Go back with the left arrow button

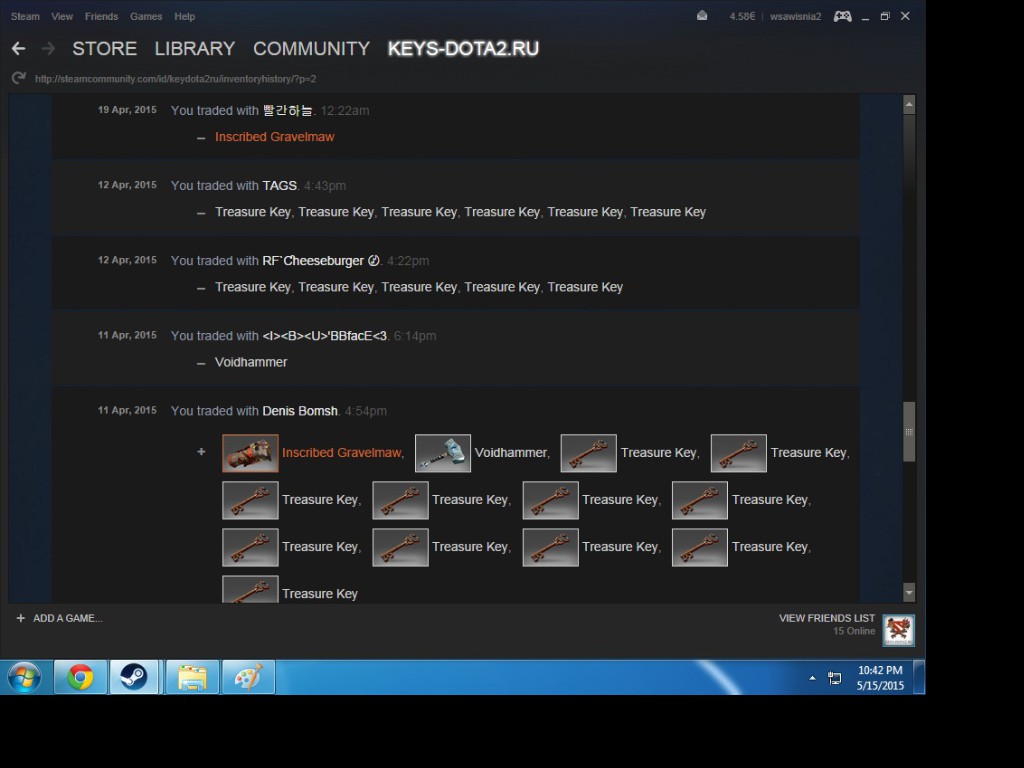[x=18, y=48]
